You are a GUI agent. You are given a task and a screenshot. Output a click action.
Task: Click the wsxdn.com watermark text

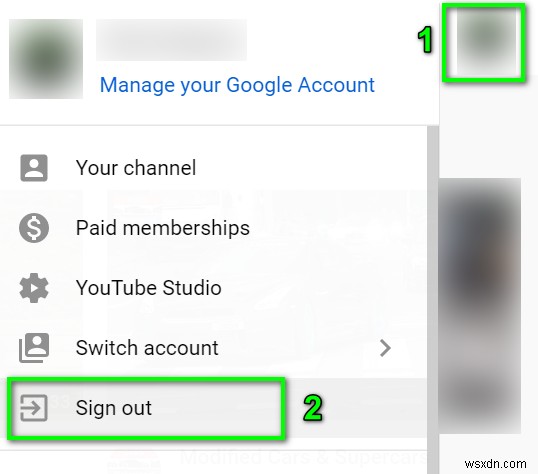[495, 464]
